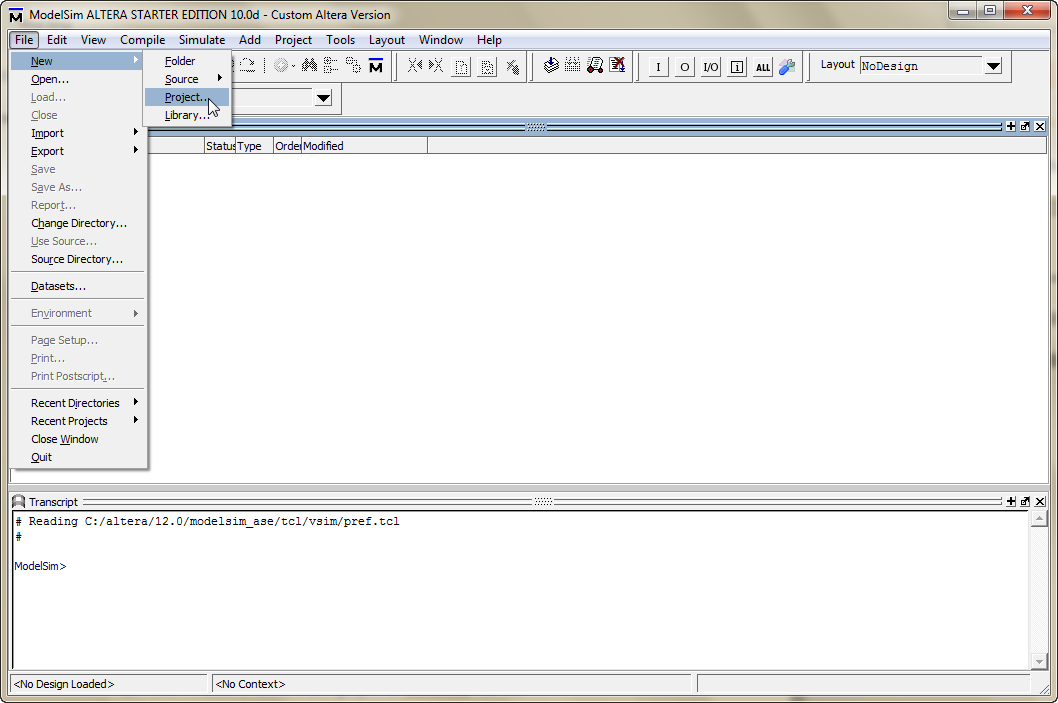This screenshot has height=703, width=1058.
Task: Expand the Recent Projects submenu
Action: pos(78,421)
